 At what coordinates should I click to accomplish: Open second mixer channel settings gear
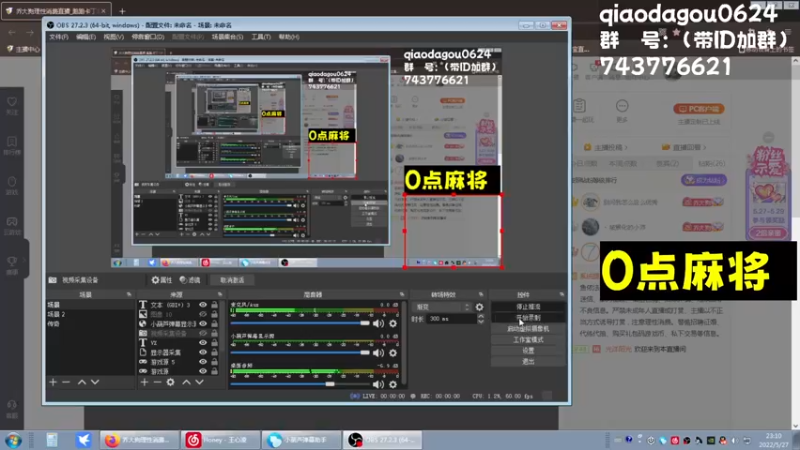[x=393, y=353]
